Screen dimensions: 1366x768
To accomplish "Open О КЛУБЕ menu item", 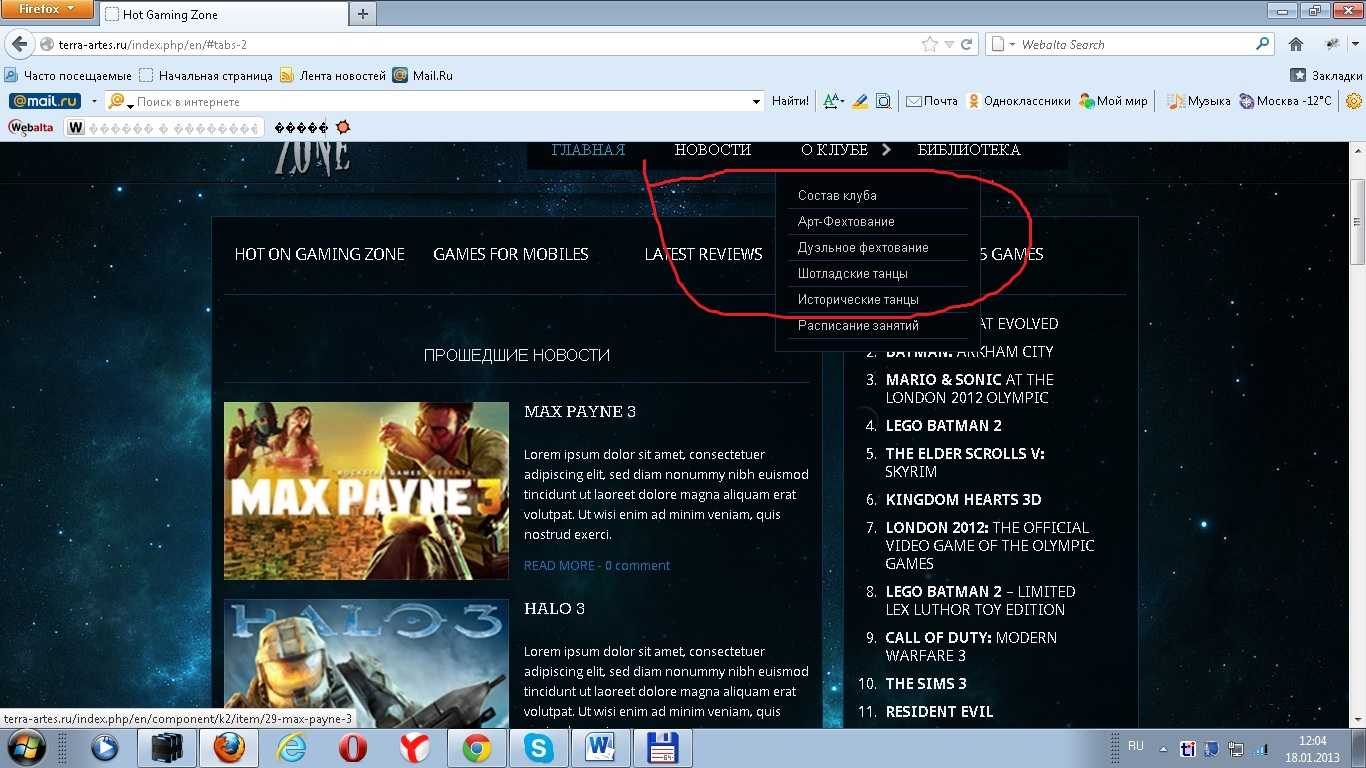I will [x=835, y=150].
